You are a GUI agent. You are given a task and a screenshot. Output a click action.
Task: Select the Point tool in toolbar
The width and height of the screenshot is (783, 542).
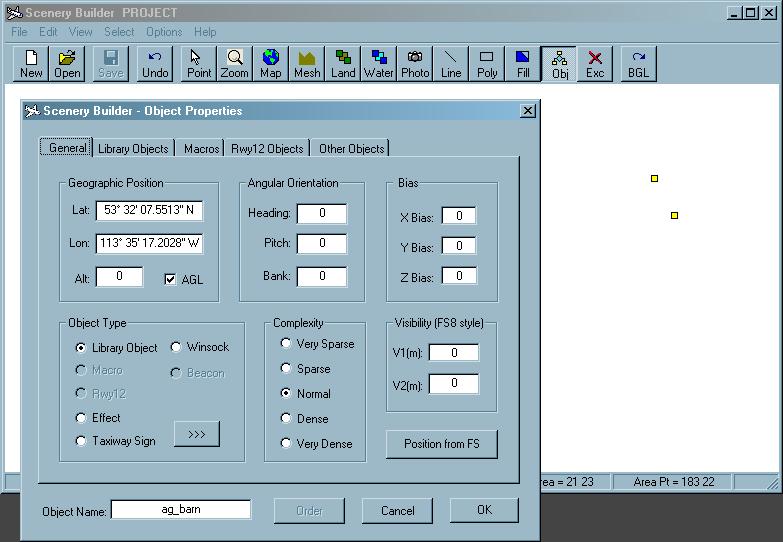[199, 64]
